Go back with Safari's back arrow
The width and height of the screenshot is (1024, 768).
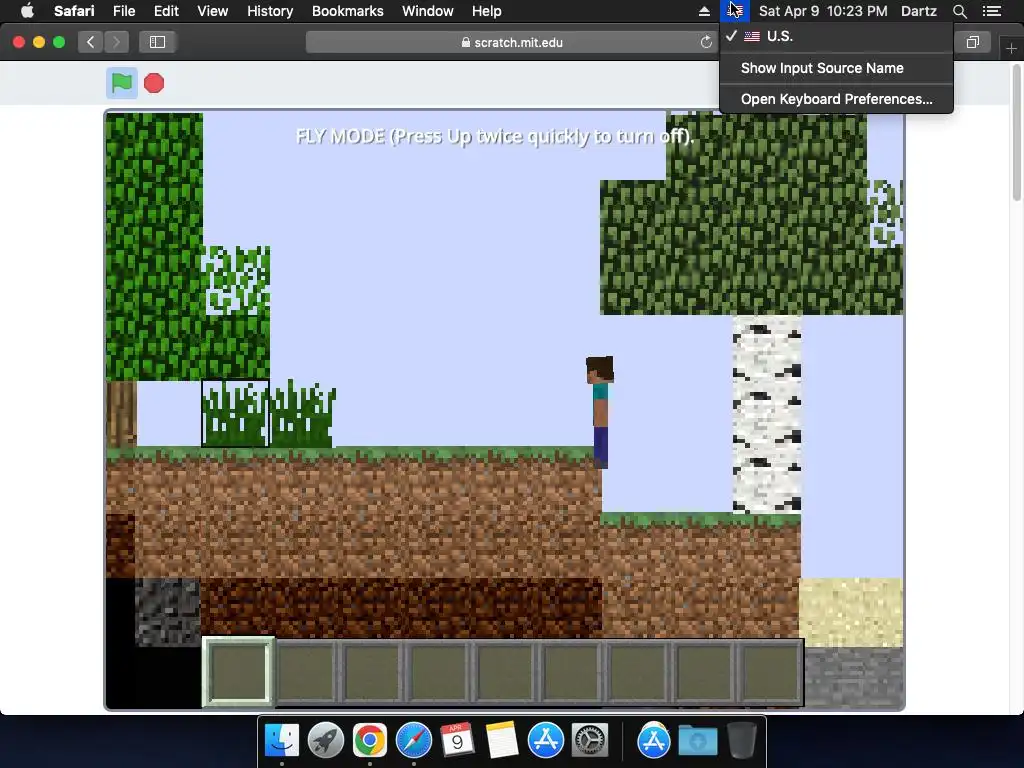[x=90, y=42]
